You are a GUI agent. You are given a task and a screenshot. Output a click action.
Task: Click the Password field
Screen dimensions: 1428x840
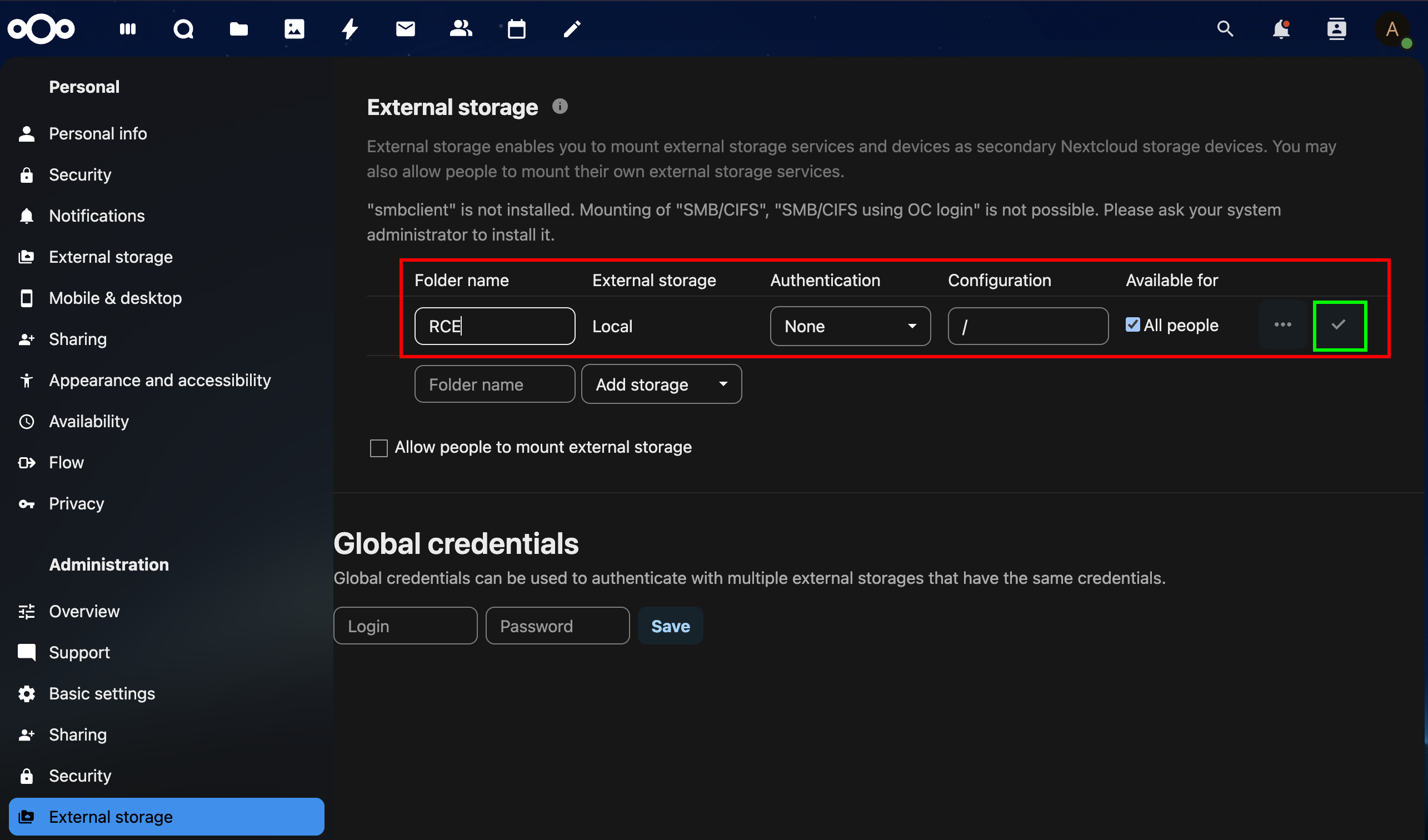click(x=558, y=626)
